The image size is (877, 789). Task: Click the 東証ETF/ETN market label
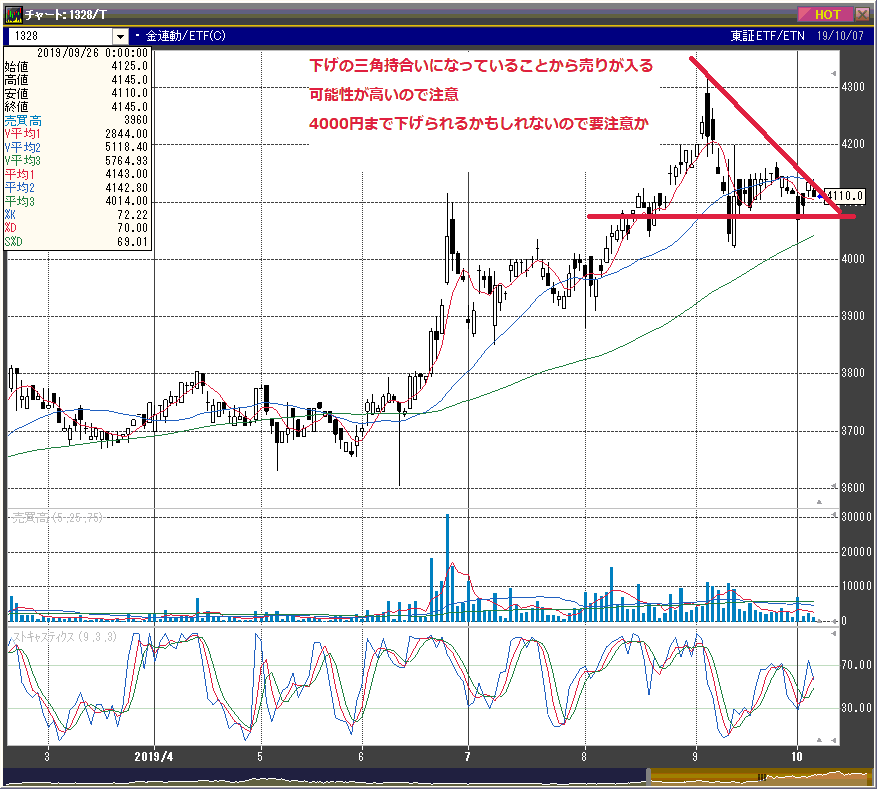point(765,36)
